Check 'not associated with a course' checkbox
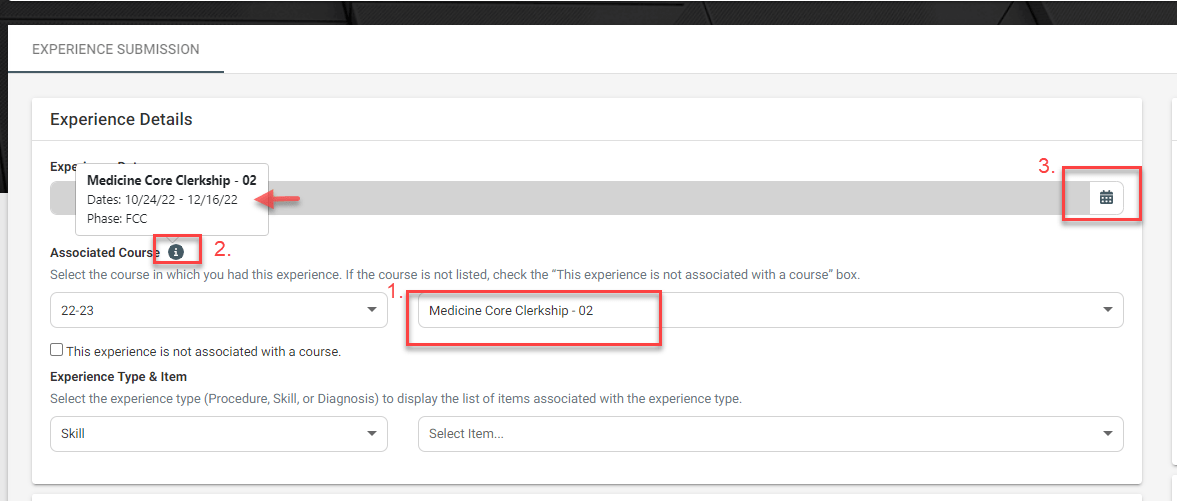 (56, 350)
